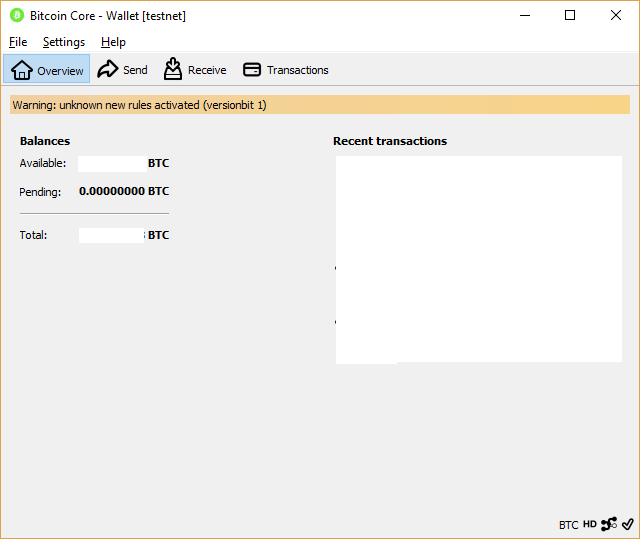640x539 pixels.
Task: Click the BTC unit selector in status bar
Action: (x=568, y=525)
